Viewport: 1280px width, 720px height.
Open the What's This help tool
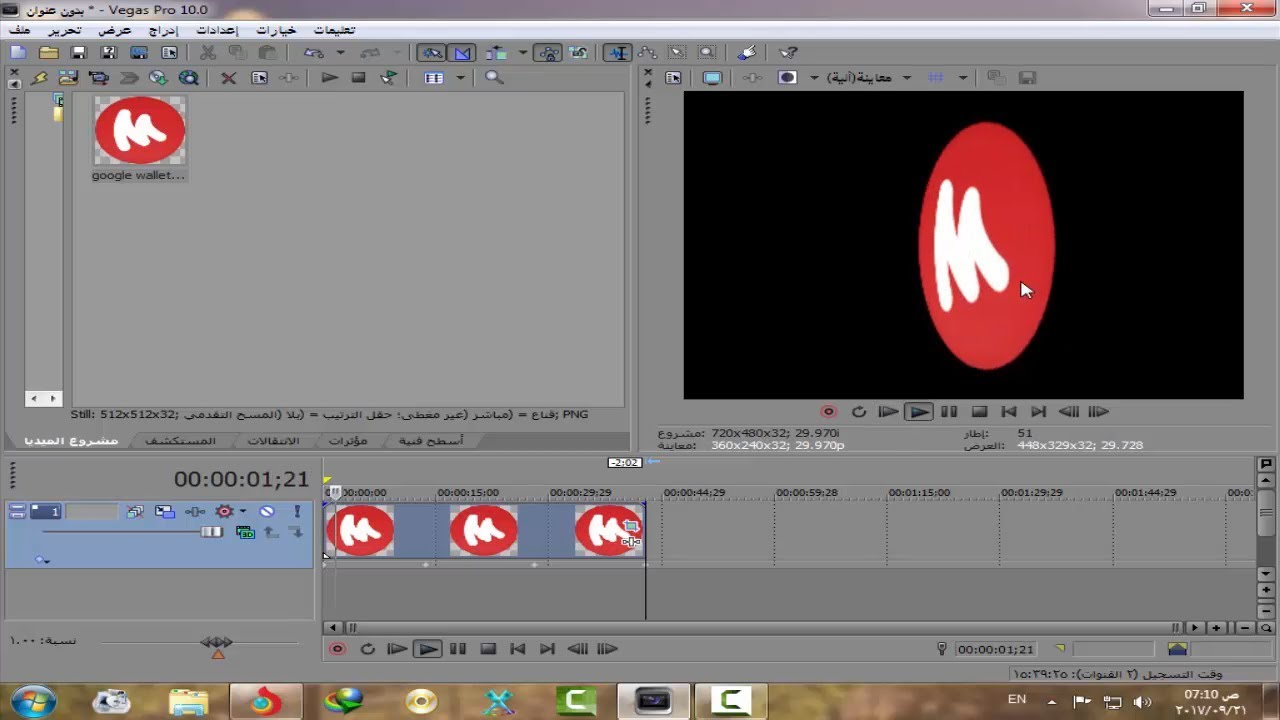pos(788,53)
